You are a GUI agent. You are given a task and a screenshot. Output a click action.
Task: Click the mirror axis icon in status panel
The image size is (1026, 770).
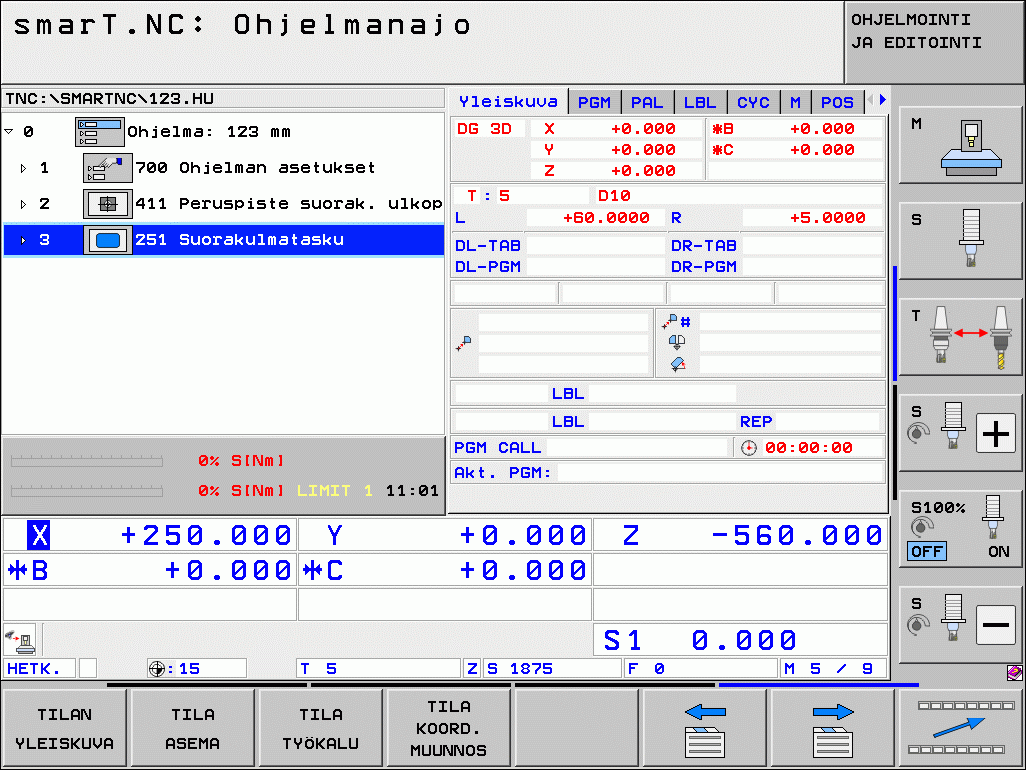pos(677,342)
